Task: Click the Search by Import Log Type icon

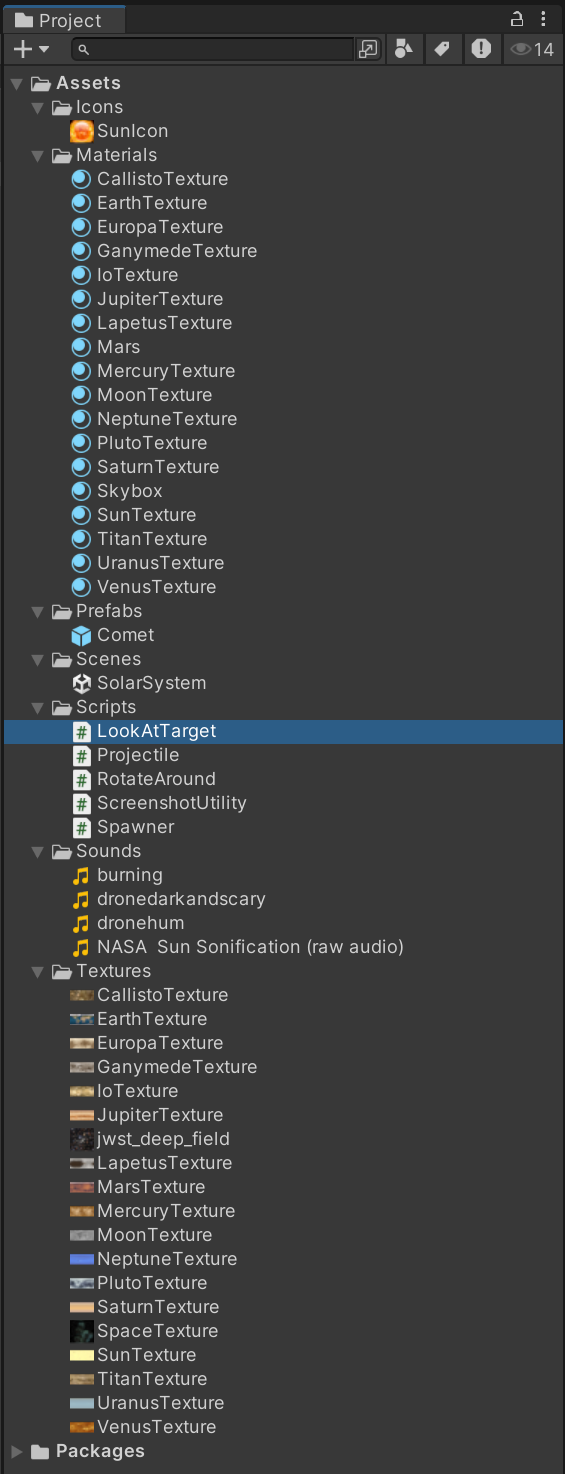Action: (x=481, y=48)
